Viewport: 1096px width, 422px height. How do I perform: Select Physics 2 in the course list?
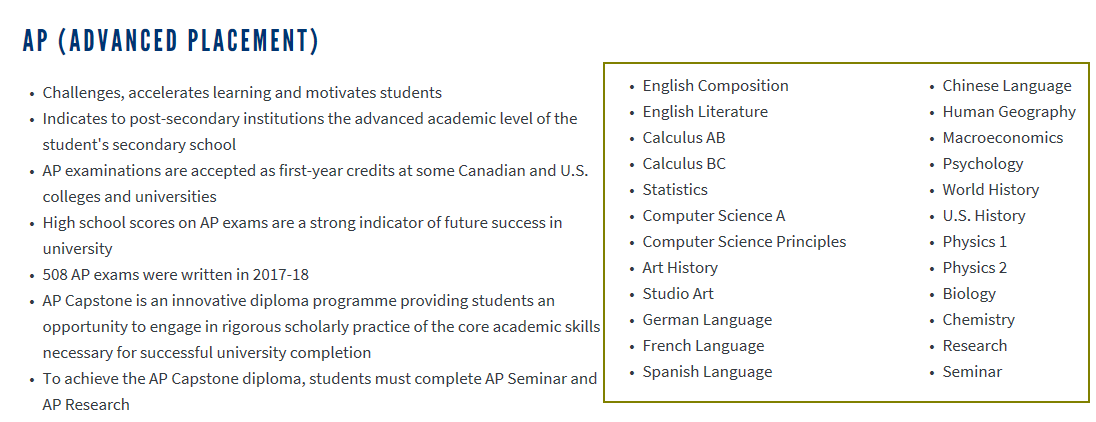coord(974,268)
